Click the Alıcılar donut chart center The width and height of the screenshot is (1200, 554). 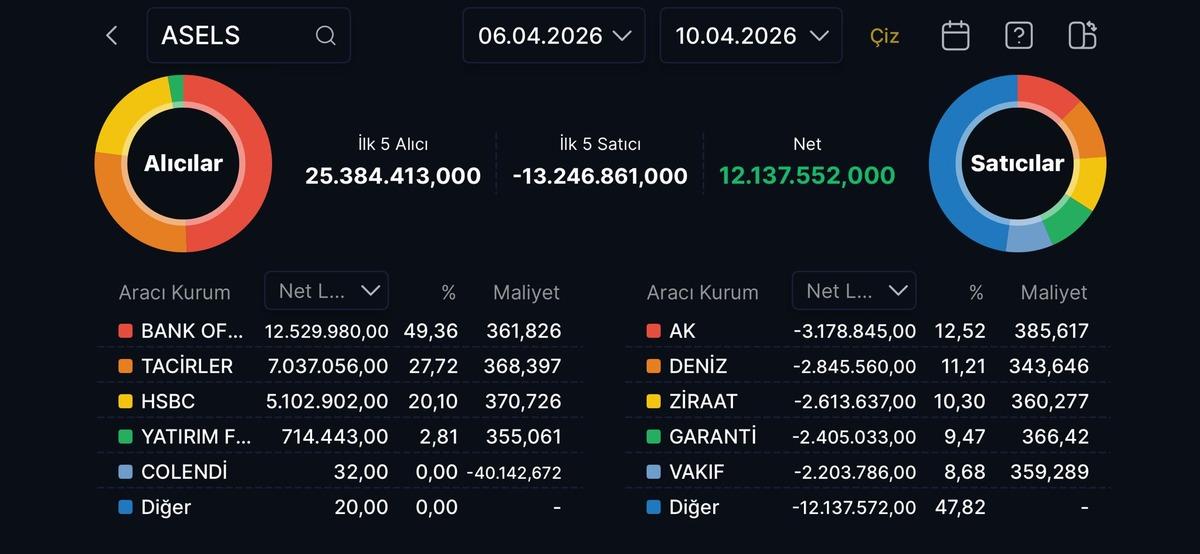[x=183, y=164]
